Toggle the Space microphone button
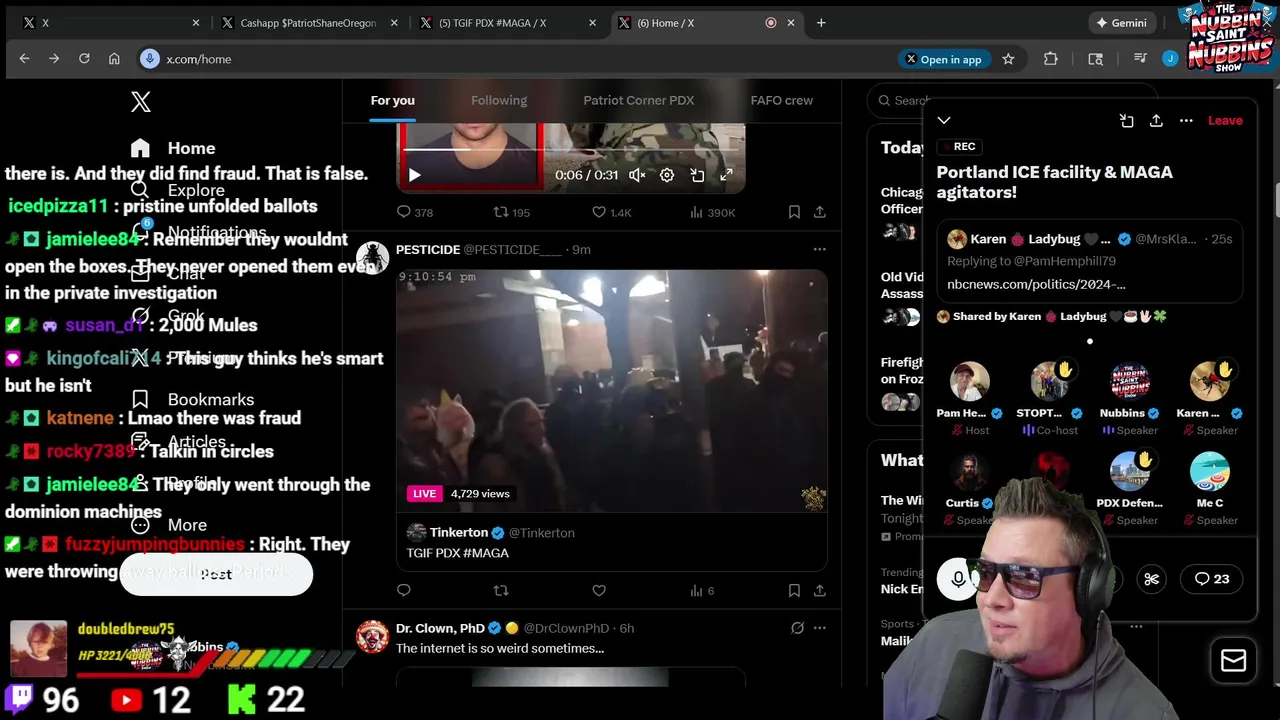Screen dimensions: 1280x720 coord(958,579)
